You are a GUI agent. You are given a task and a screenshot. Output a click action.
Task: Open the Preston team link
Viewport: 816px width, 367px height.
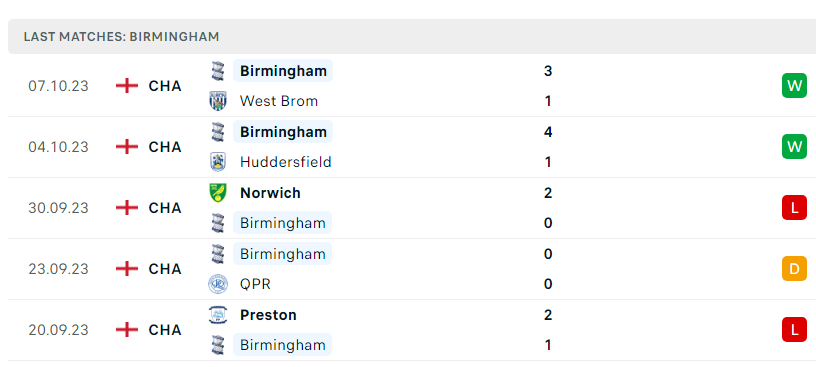pyautogui.click(x=268, y=315)
